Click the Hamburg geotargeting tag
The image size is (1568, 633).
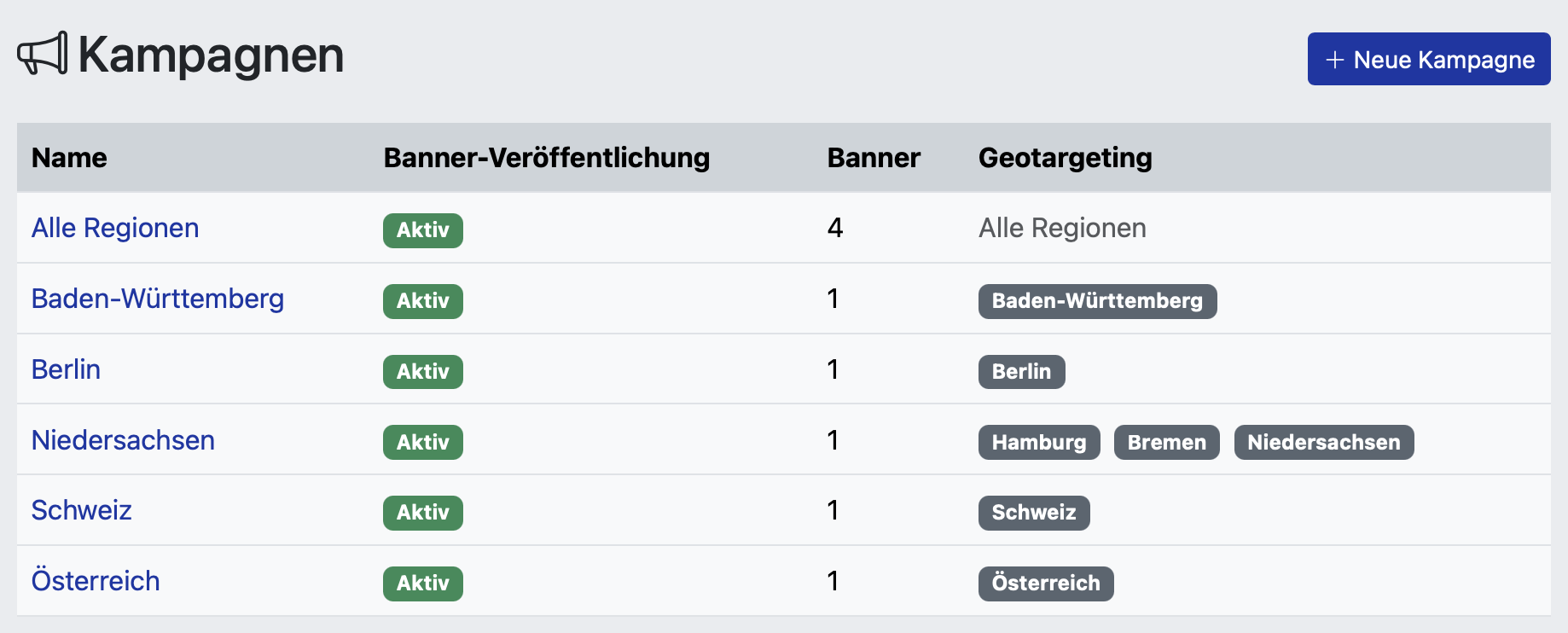pyautogui.click(x=1038, y=443)
